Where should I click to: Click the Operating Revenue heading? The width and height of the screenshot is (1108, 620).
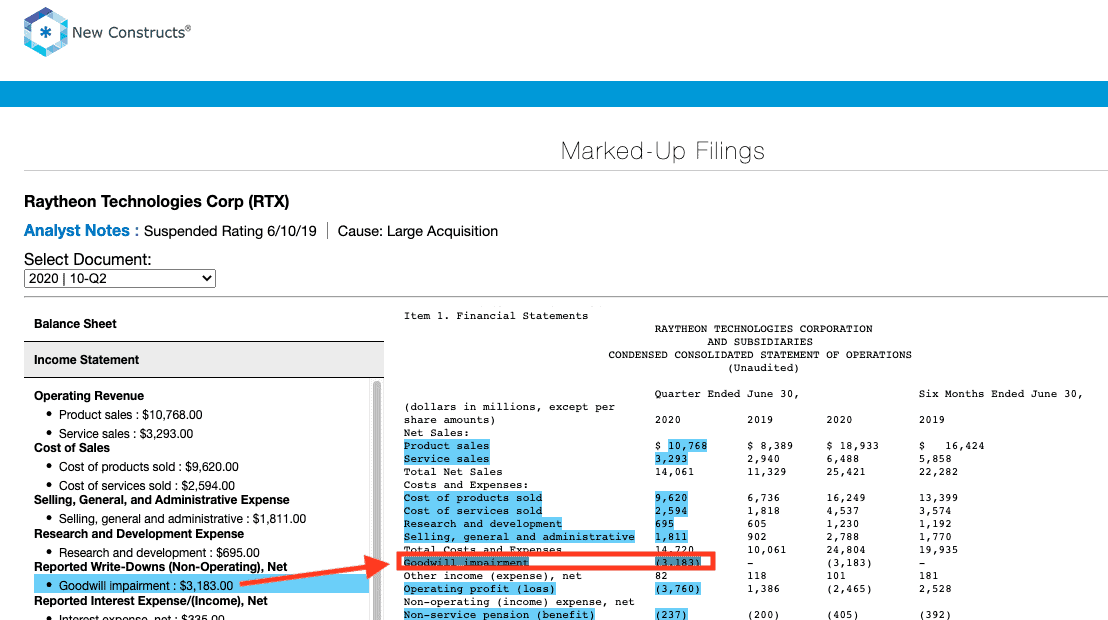89,396
